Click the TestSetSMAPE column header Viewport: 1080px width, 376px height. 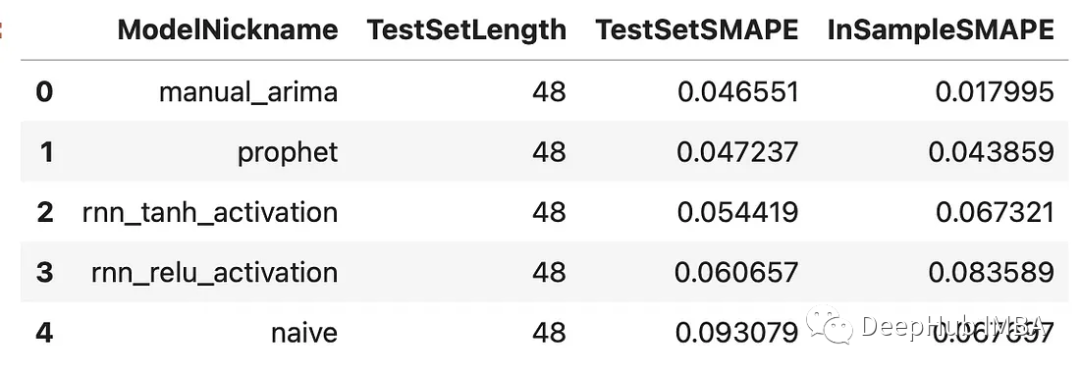[696, 30]
